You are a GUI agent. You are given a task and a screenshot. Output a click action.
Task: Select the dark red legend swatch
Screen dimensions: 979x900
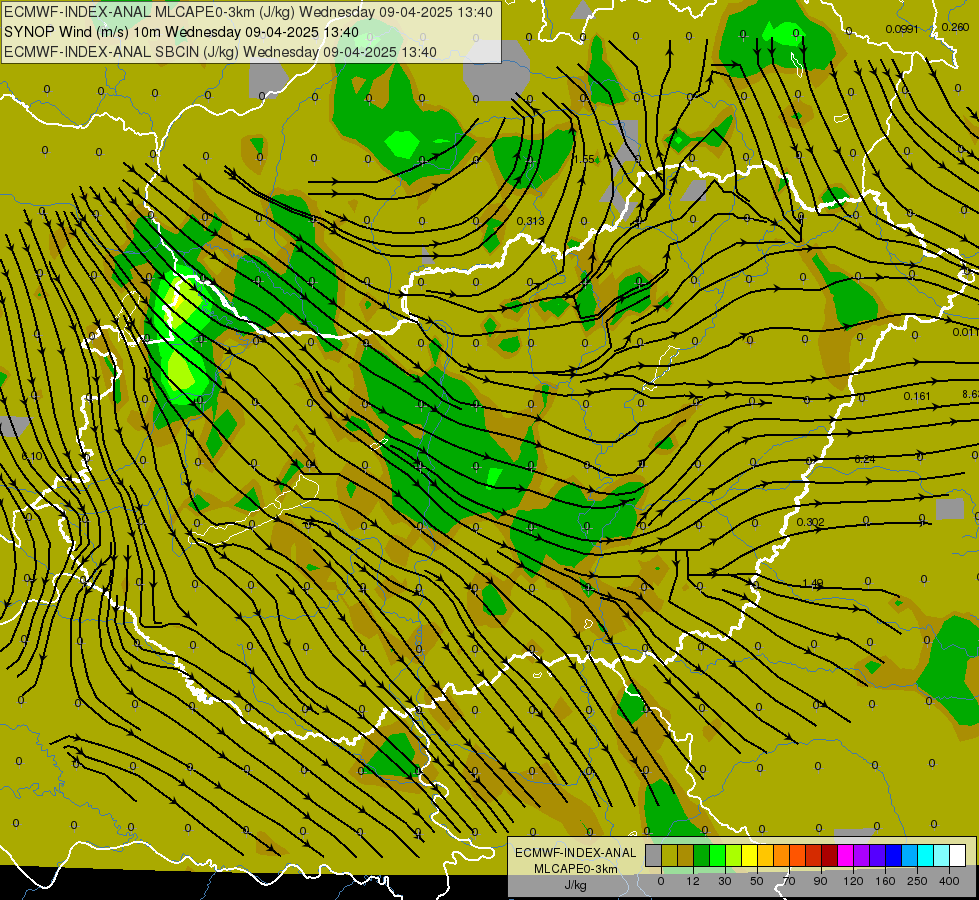click(x=830, y=855)
